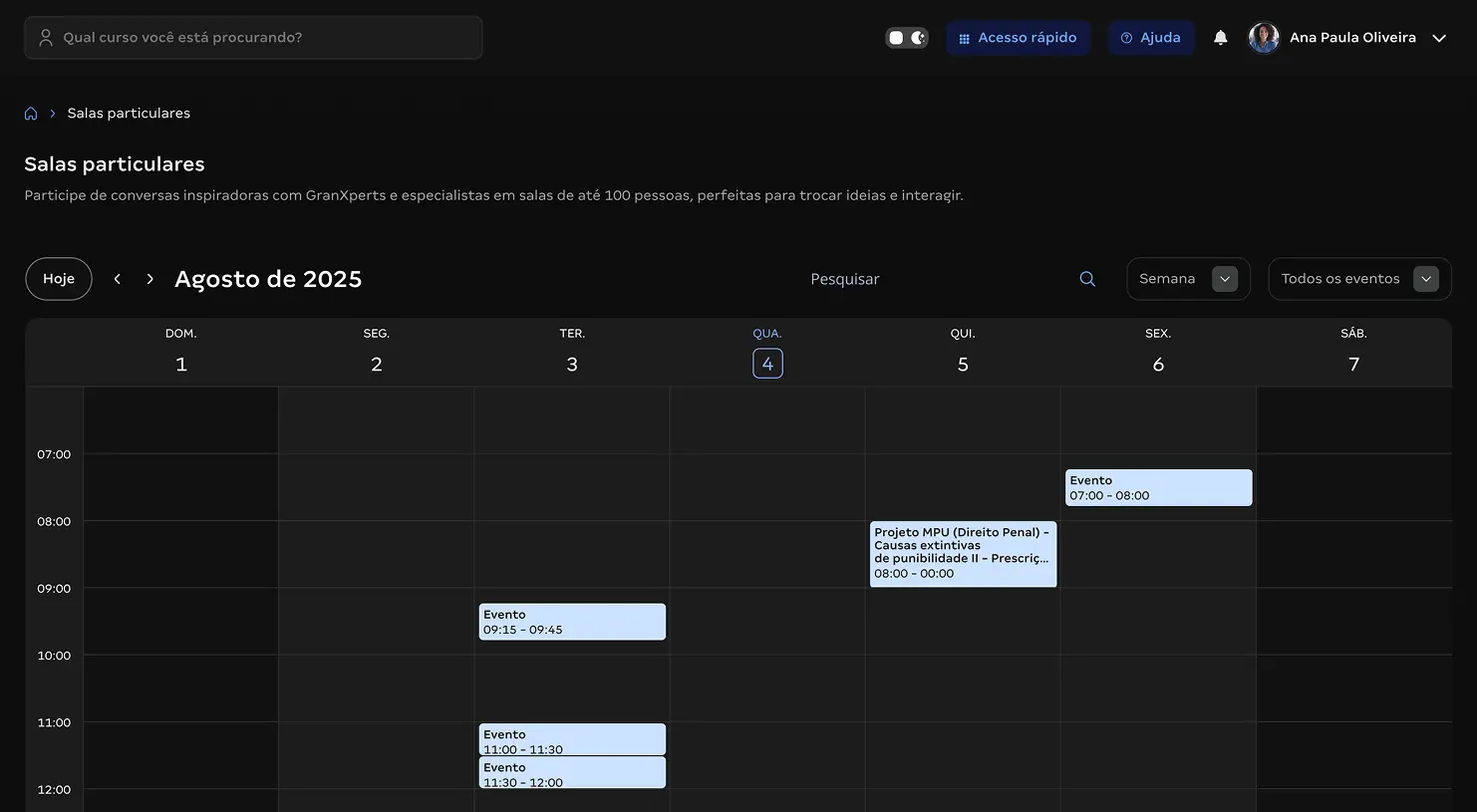Expand the user account menu chevron

tap(1439, 38)
